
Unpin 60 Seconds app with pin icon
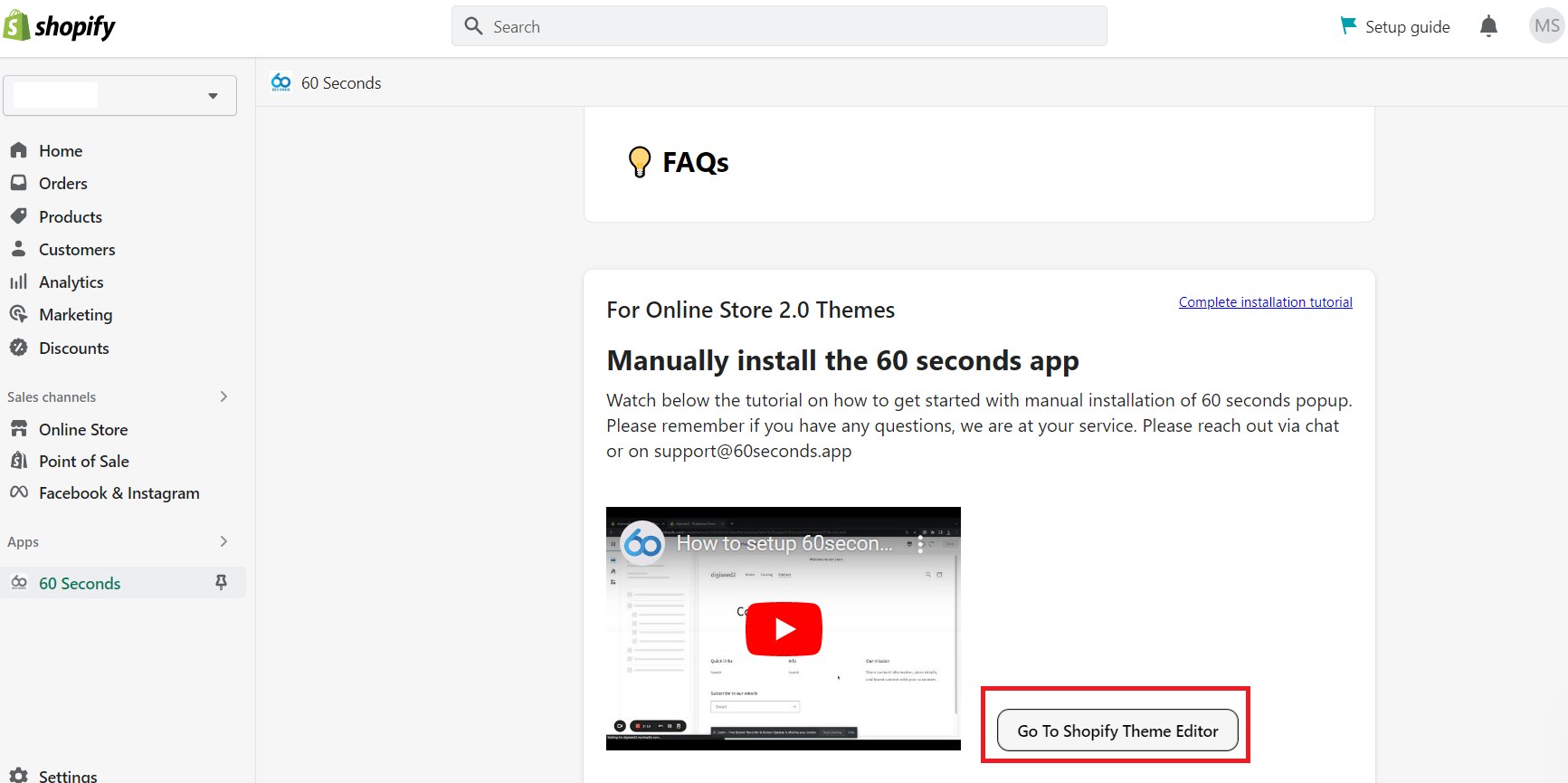[221, 582]
